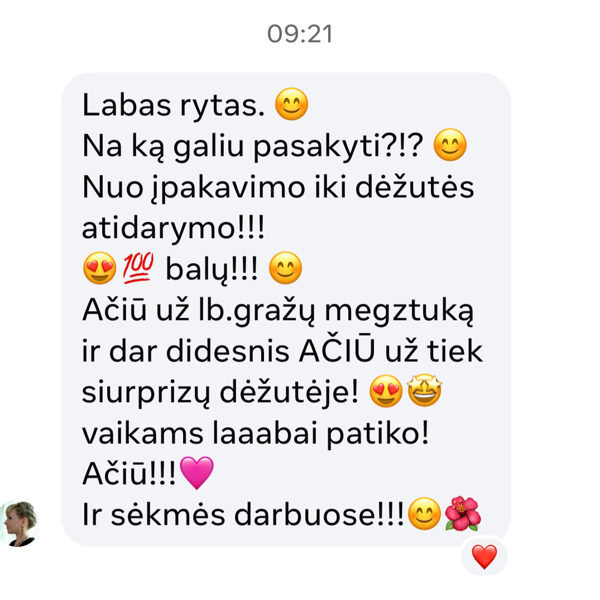
Task: Open the sender's profile picture
Action: [19, 523]
